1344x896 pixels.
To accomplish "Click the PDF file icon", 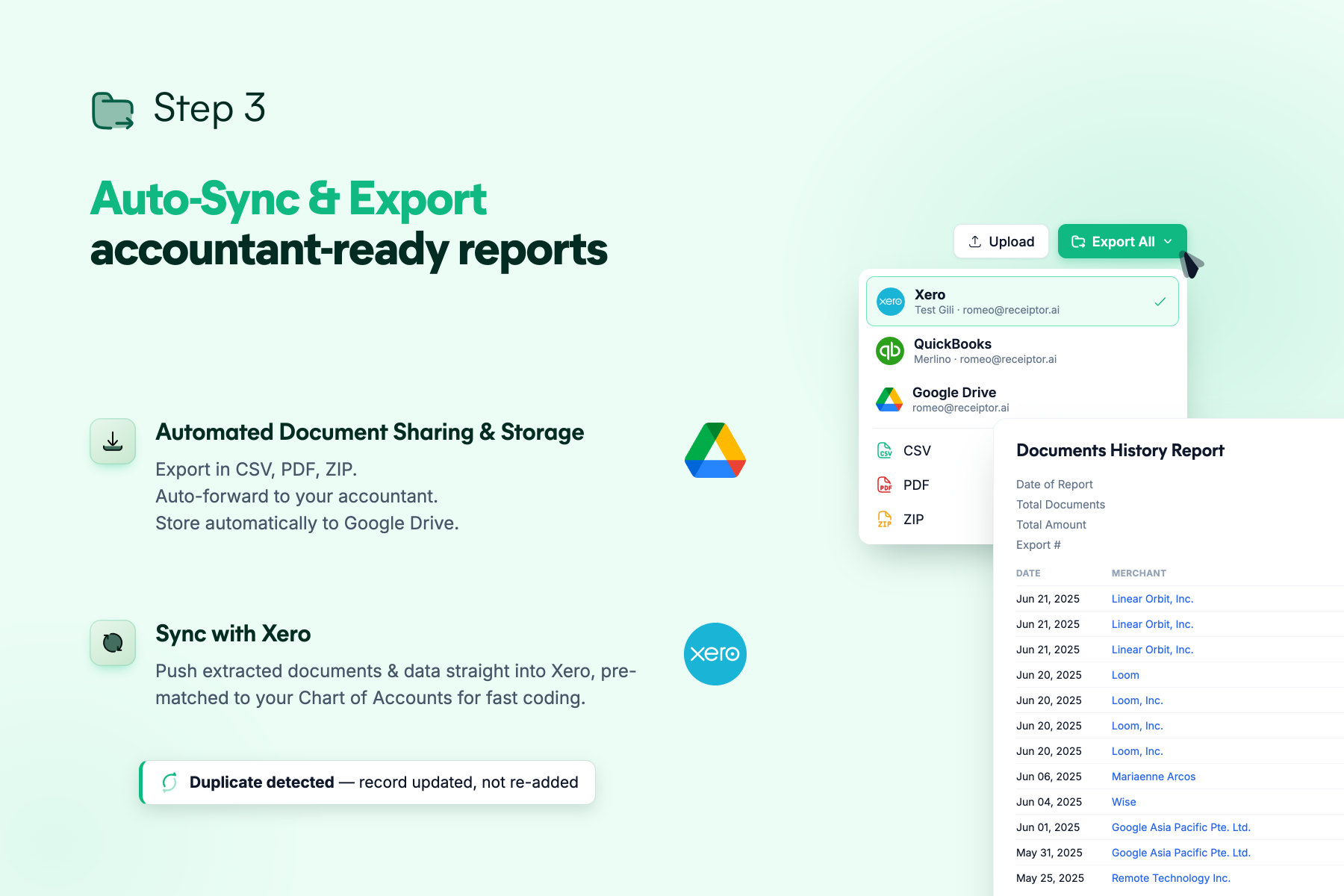I will (x=885, y=485).
